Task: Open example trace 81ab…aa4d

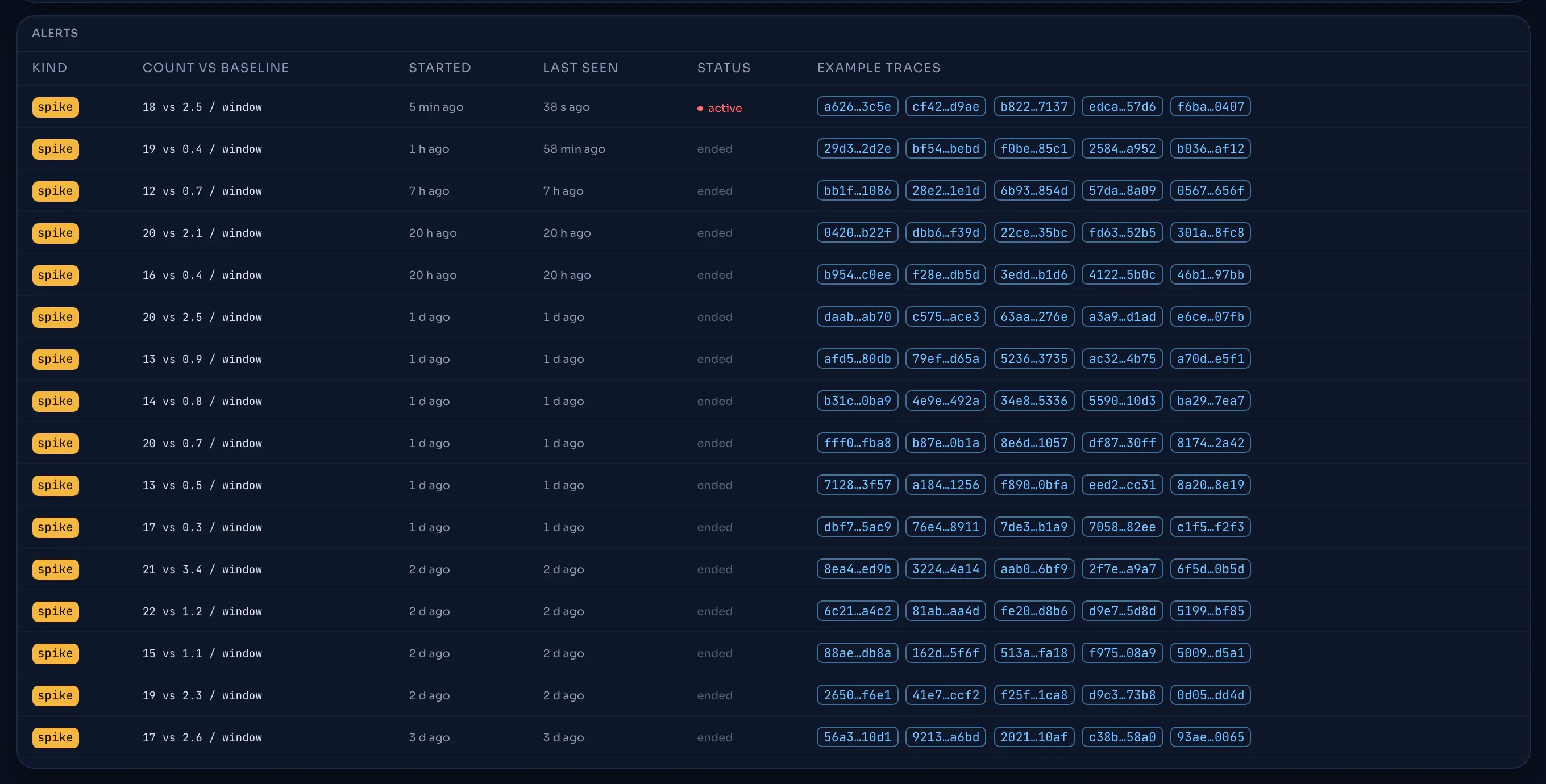Action: pos(945,611)
